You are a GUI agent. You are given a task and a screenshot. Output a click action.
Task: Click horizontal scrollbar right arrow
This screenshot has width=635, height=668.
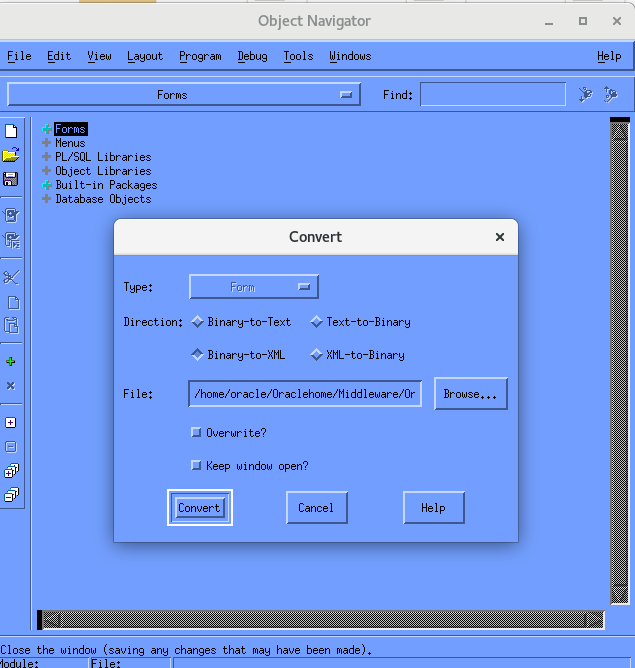(595, 619)
